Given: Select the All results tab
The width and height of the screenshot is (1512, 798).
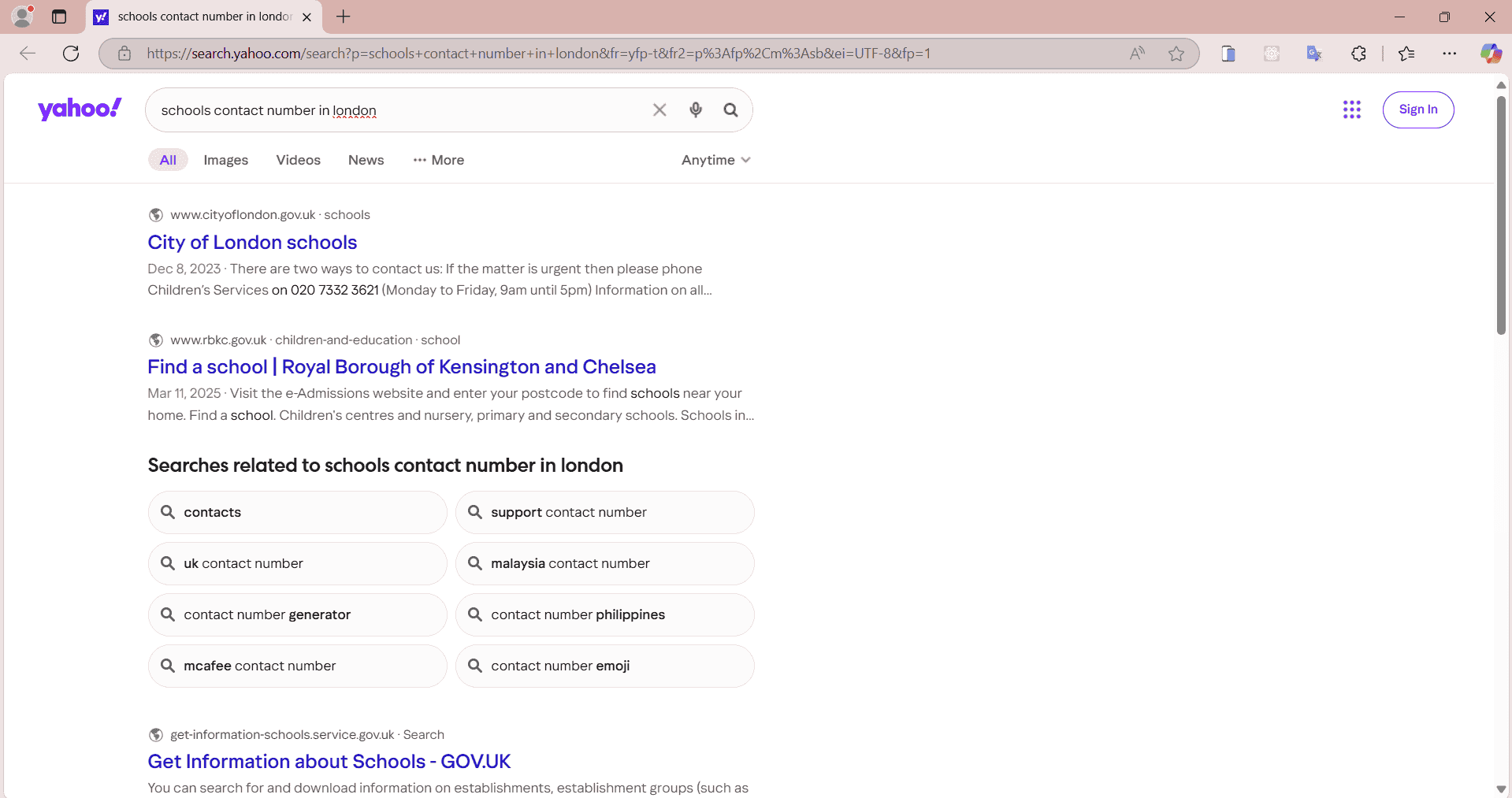Looking at the screenshot, I should tap(168, 160).
